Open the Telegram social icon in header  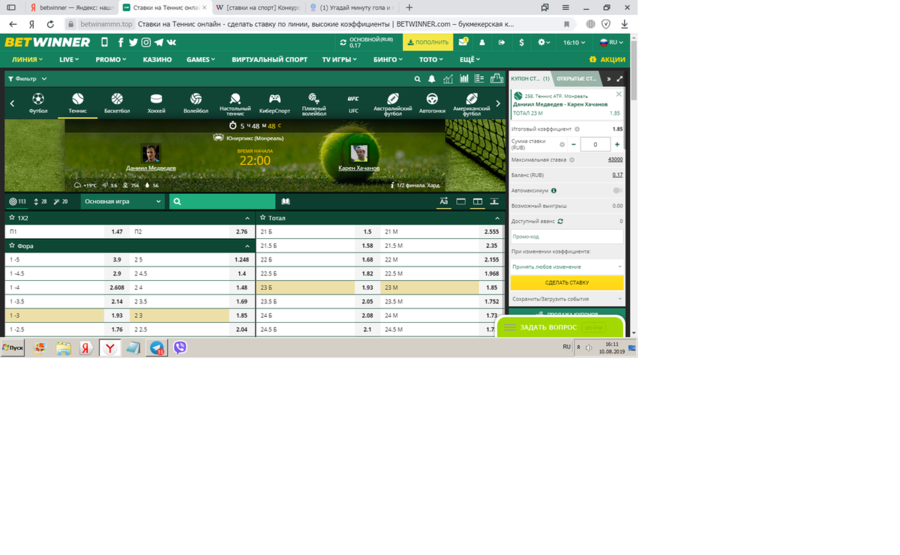pyautogui.click(x=159, y=43)
